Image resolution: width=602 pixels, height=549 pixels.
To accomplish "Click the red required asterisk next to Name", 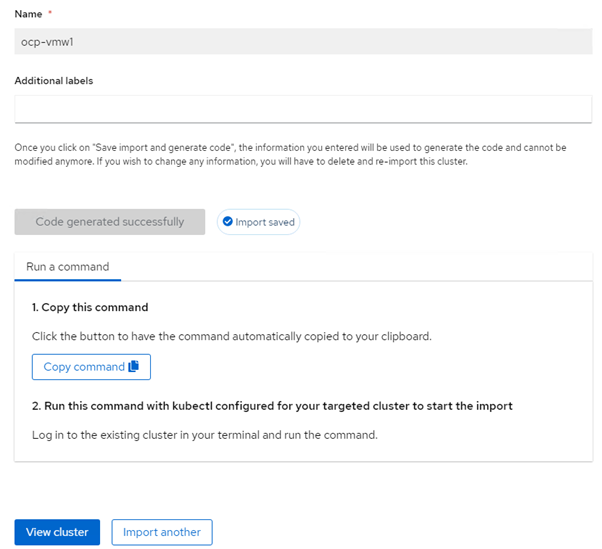I will pyautogui.click(x=50, y=12).
